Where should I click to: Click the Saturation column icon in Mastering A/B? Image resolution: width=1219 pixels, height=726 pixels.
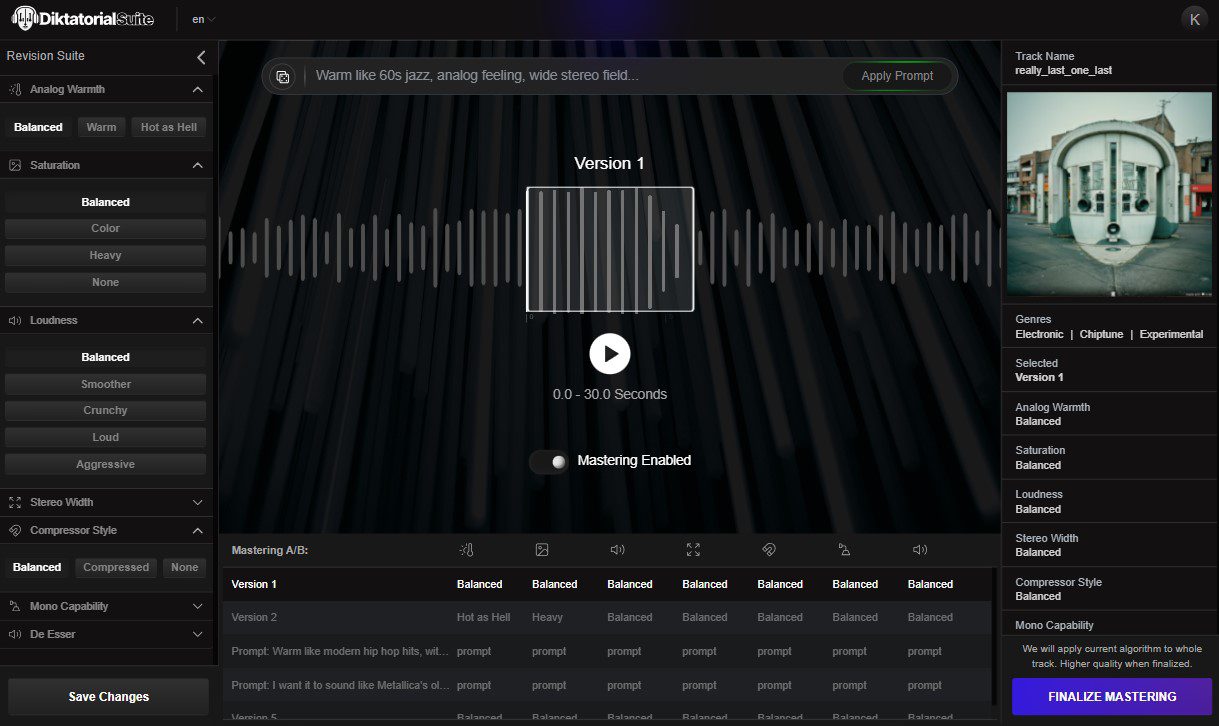(542, 550)
